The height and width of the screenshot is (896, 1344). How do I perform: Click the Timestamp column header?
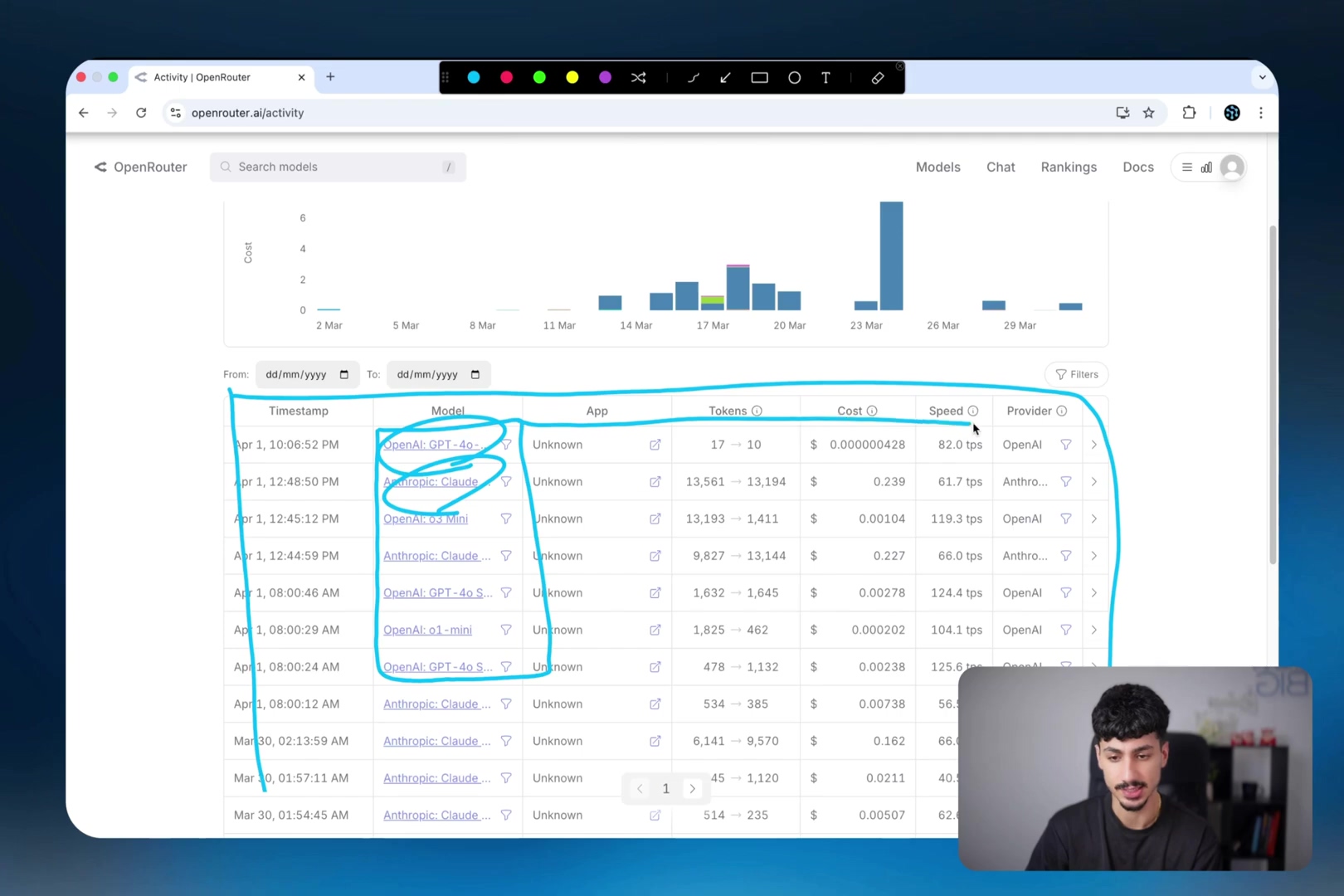click(x=299, y=411)
